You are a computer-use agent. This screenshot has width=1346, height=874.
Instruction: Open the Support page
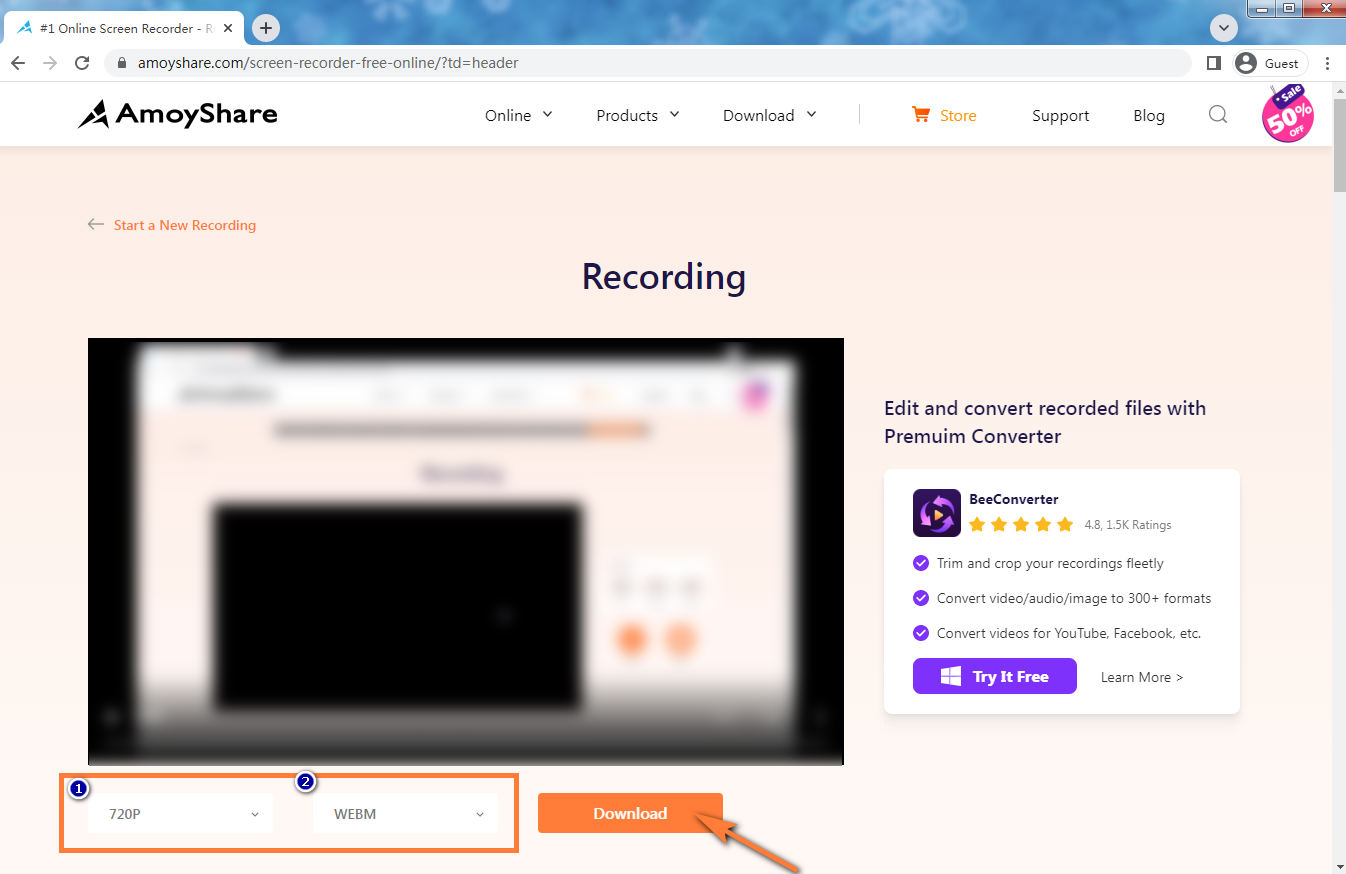[1060, 115]
